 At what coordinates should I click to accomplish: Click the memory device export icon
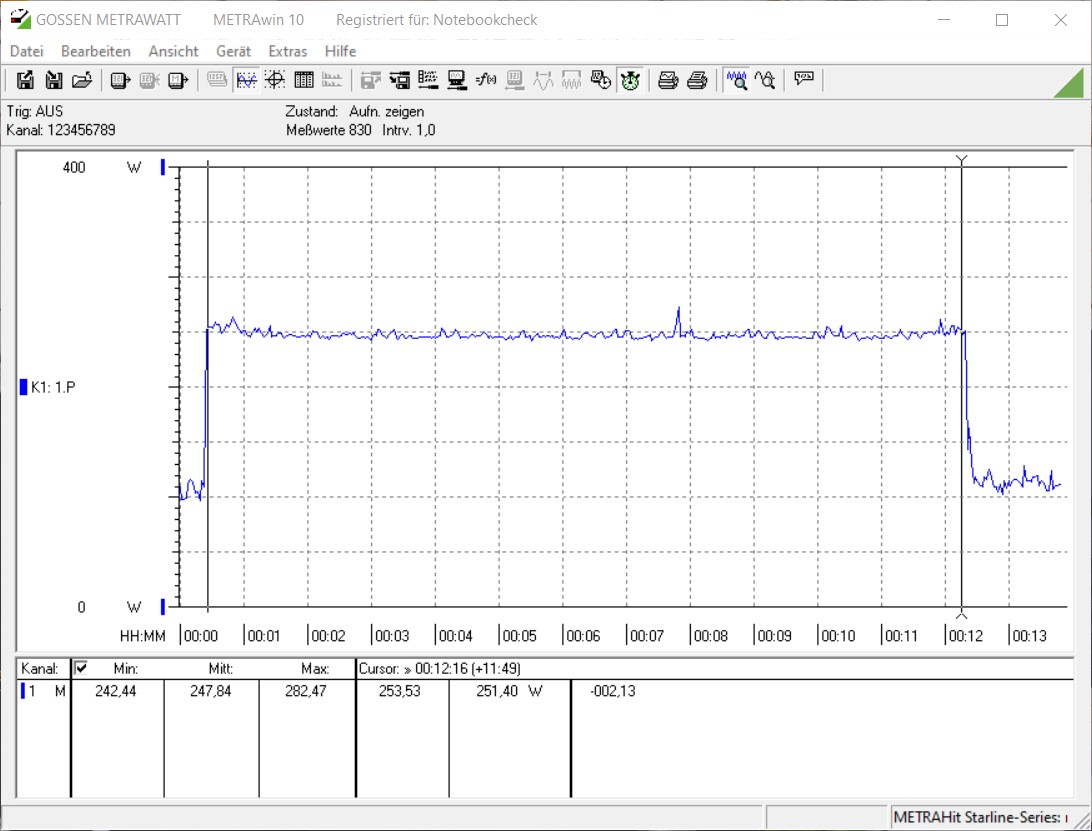178,80
